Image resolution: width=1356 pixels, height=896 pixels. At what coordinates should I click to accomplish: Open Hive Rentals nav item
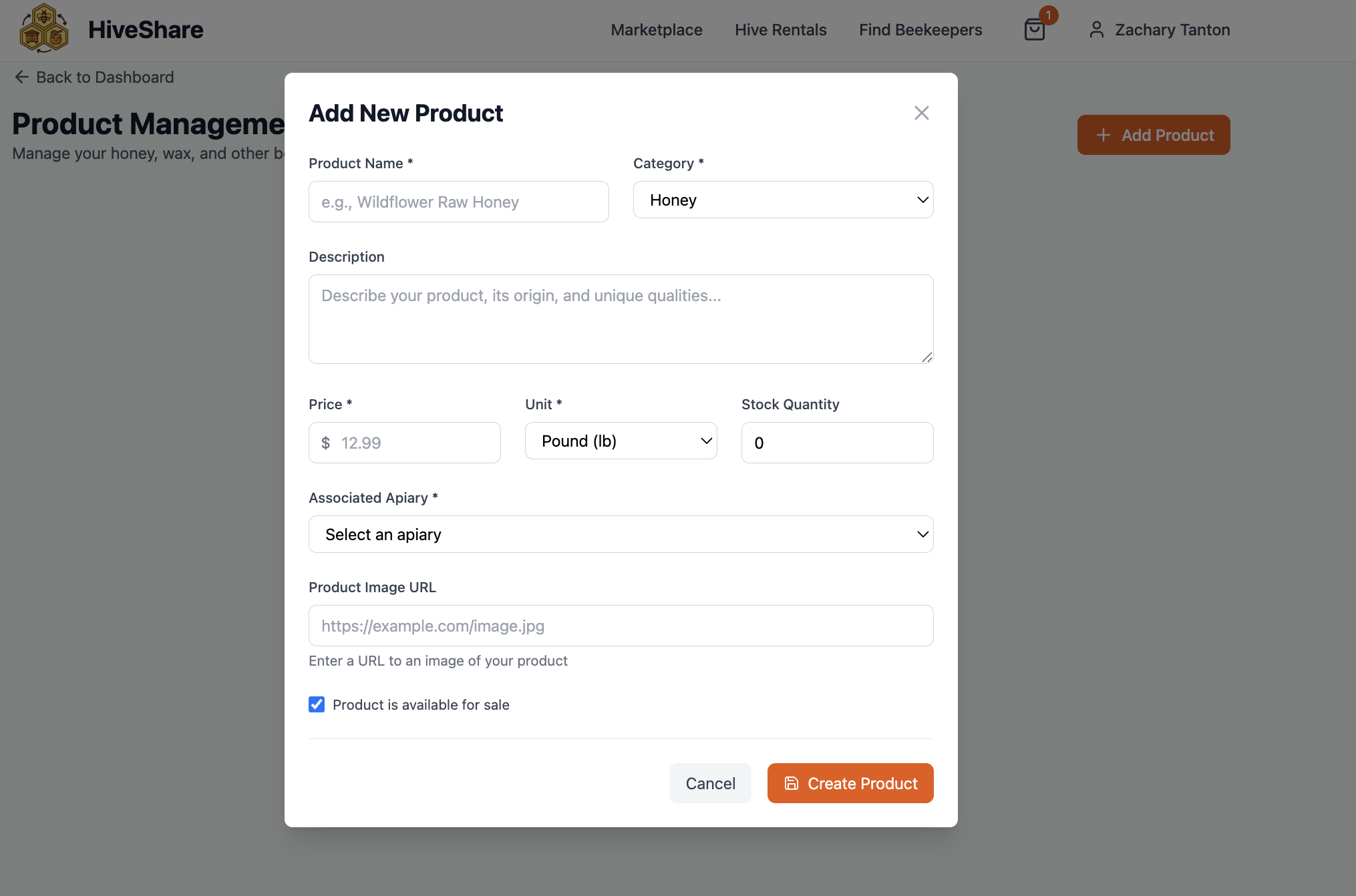click(780, 30)
